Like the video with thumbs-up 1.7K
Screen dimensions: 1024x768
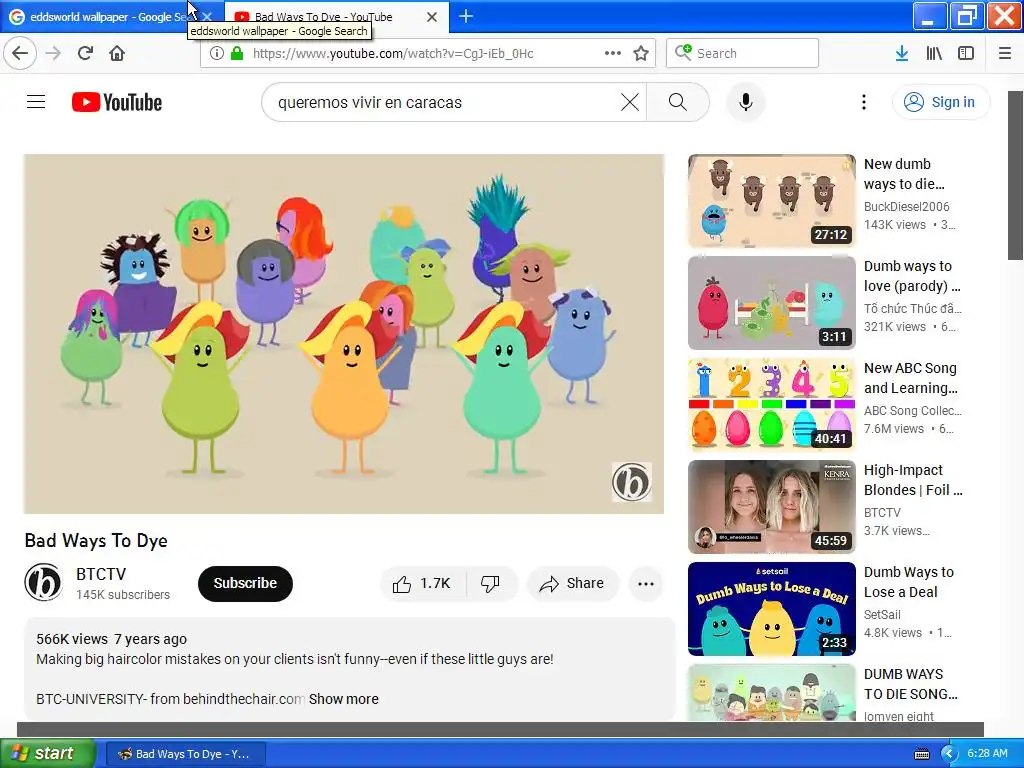tap(422, 583)
